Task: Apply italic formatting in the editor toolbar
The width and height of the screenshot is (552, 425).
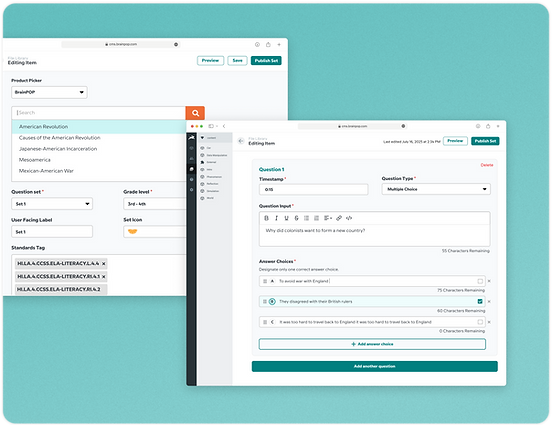Action: pyautogui.click(x=276, y=218)
